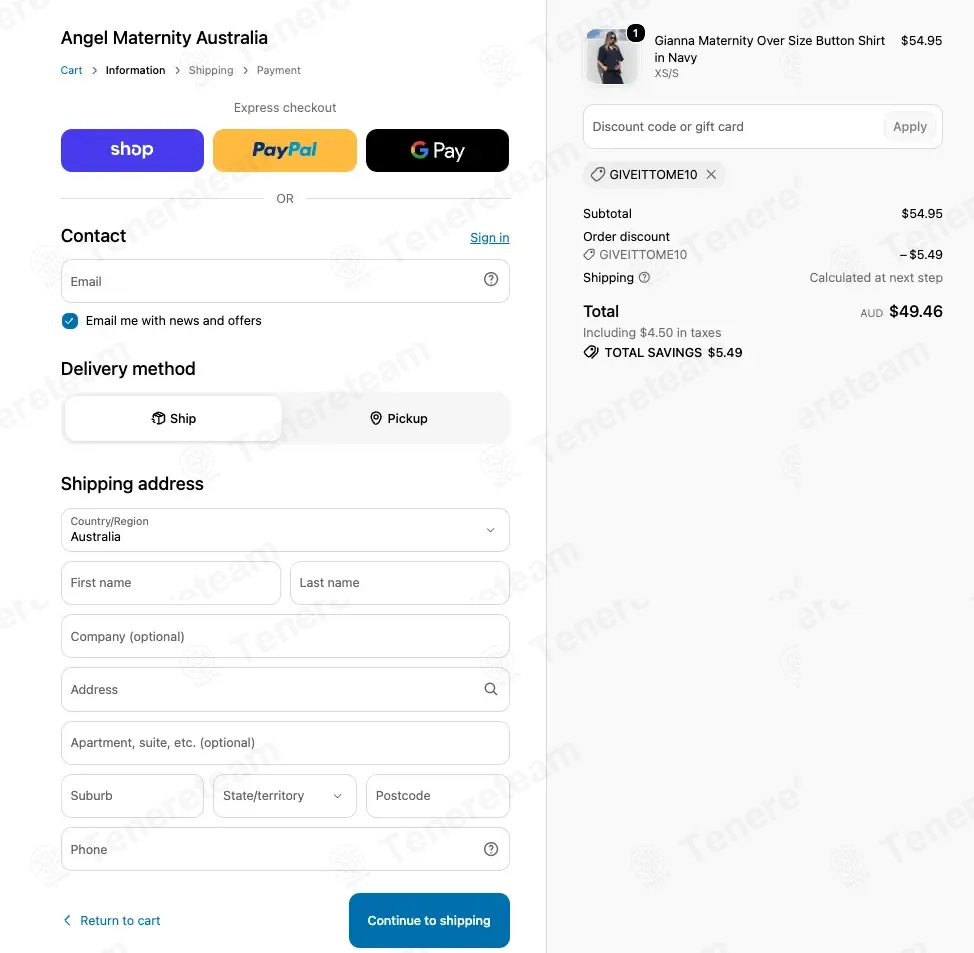Remove the GIVEITTOME10 discount code
Image resolution: width=974 pixels, height=953 pixels.
tap(711, 175)
